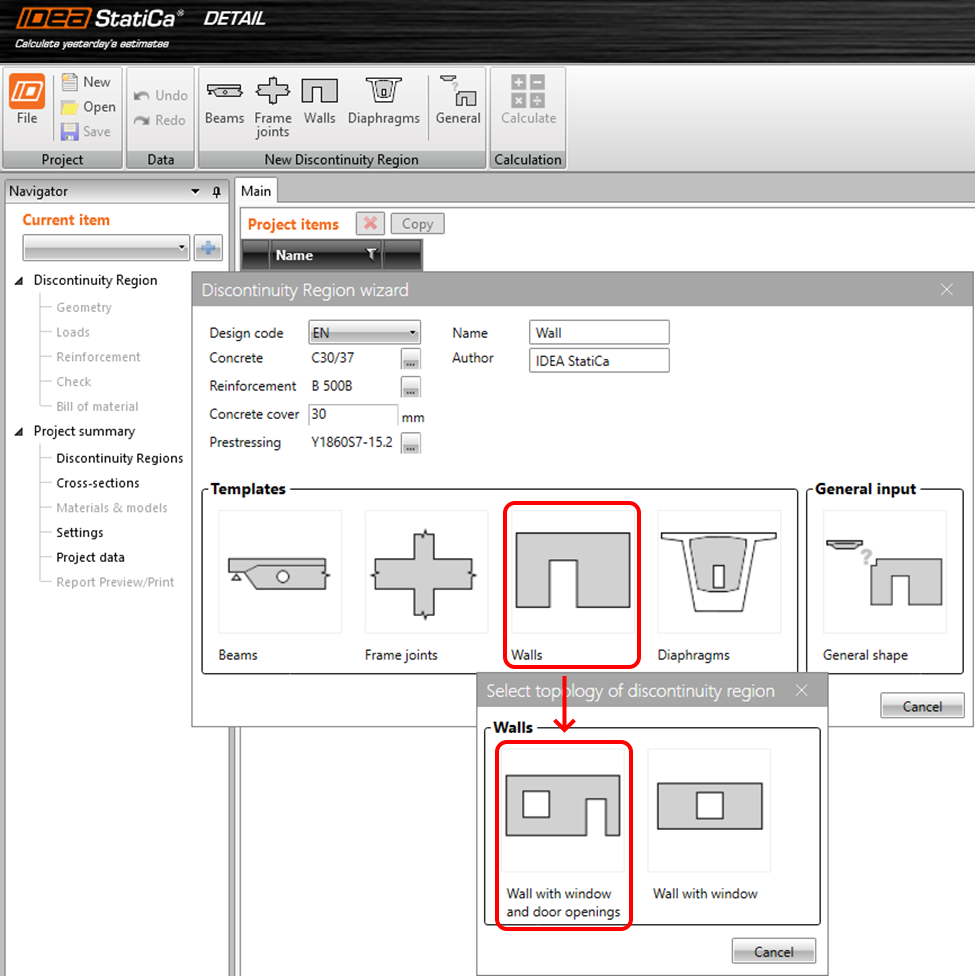975x976 pixels.
Task: Click Cancel in the topology dialog
Action: pos(773,950)
